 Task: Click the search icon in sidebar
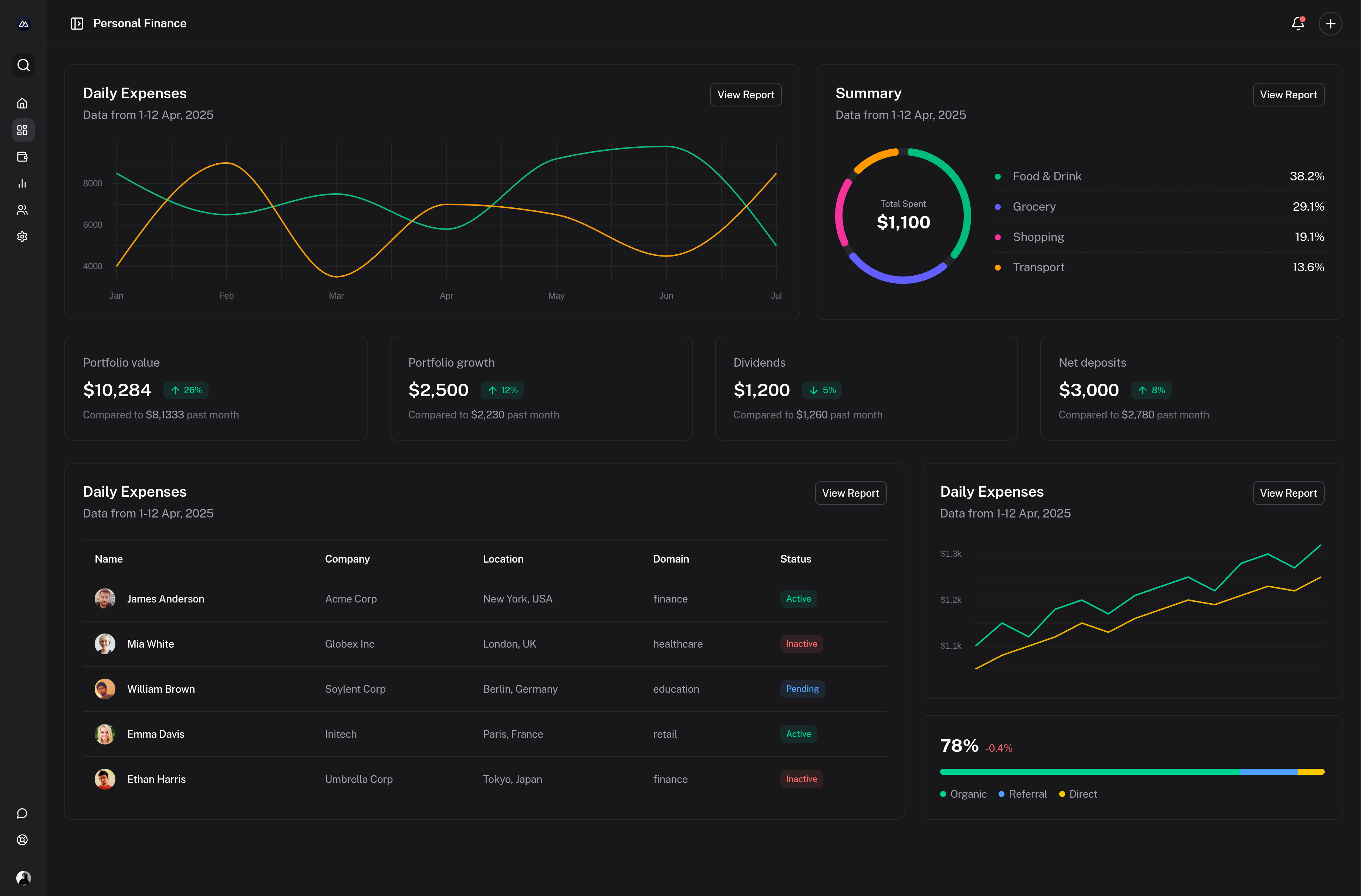pyautogui.click(x=23, y=65)
